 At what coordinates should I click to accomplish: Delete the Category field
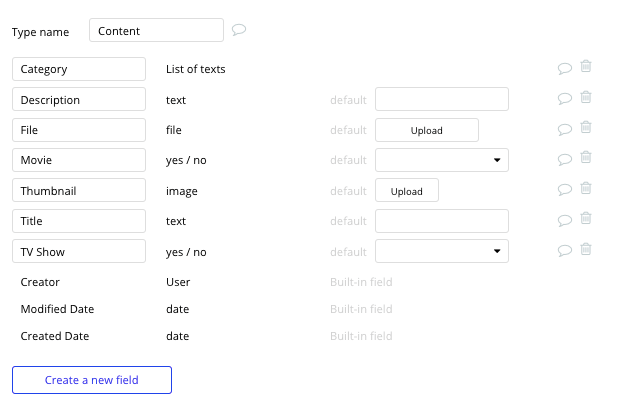click(x=586, y=67)
